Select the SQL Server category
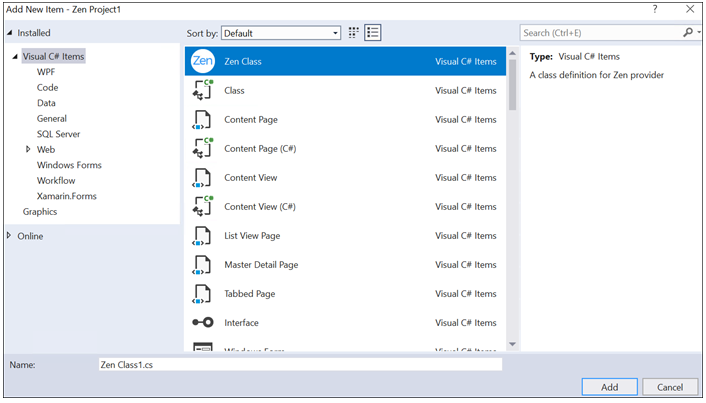Viewport: 706px width, 403px height. pos(59,134)
